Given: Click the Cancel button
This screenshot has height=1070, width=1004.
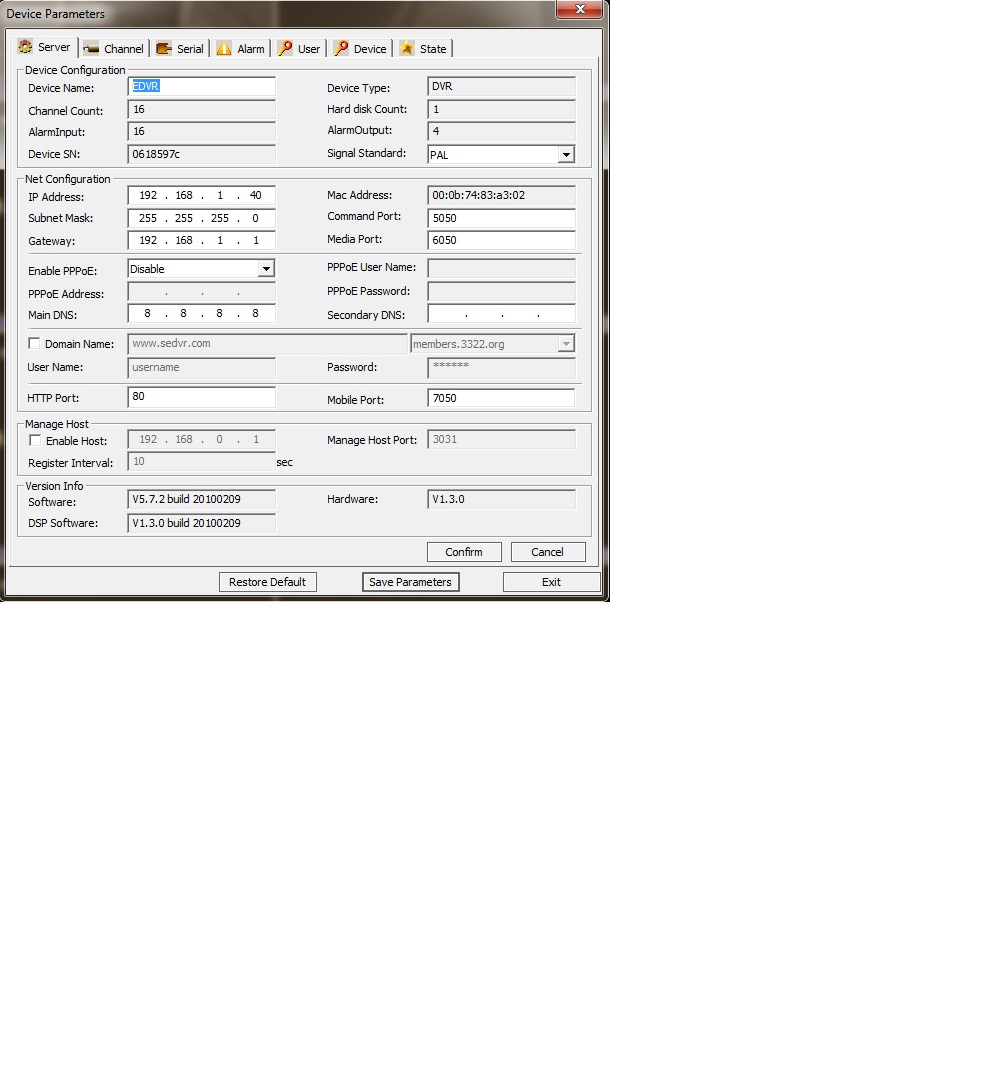Looking at the screenshot, I should pyautogui.click(x=547, y=552).
